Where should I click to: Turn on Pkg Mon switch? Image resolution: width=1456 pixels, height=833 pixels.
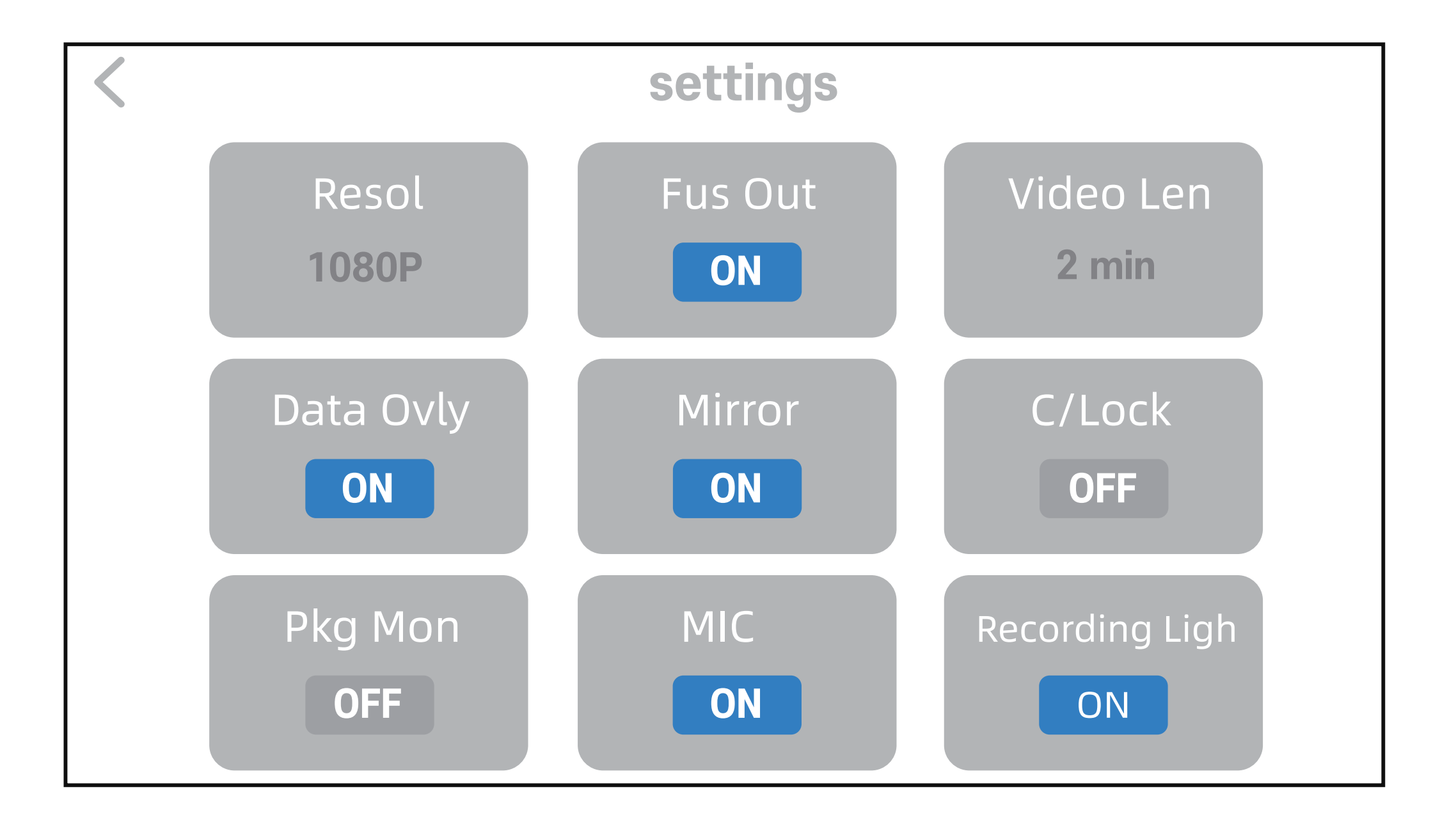point(369,705)
